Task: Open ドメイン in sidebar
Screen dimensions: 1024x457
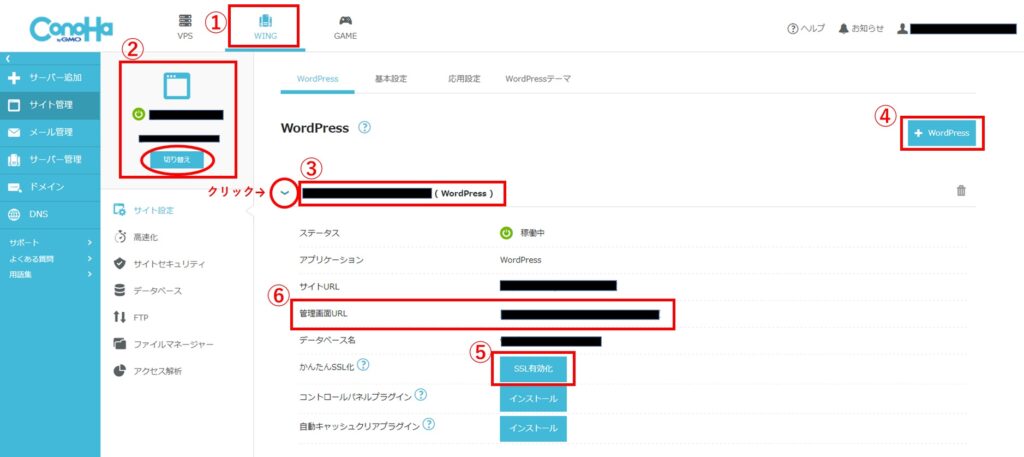Action: (x=50, y=187)
